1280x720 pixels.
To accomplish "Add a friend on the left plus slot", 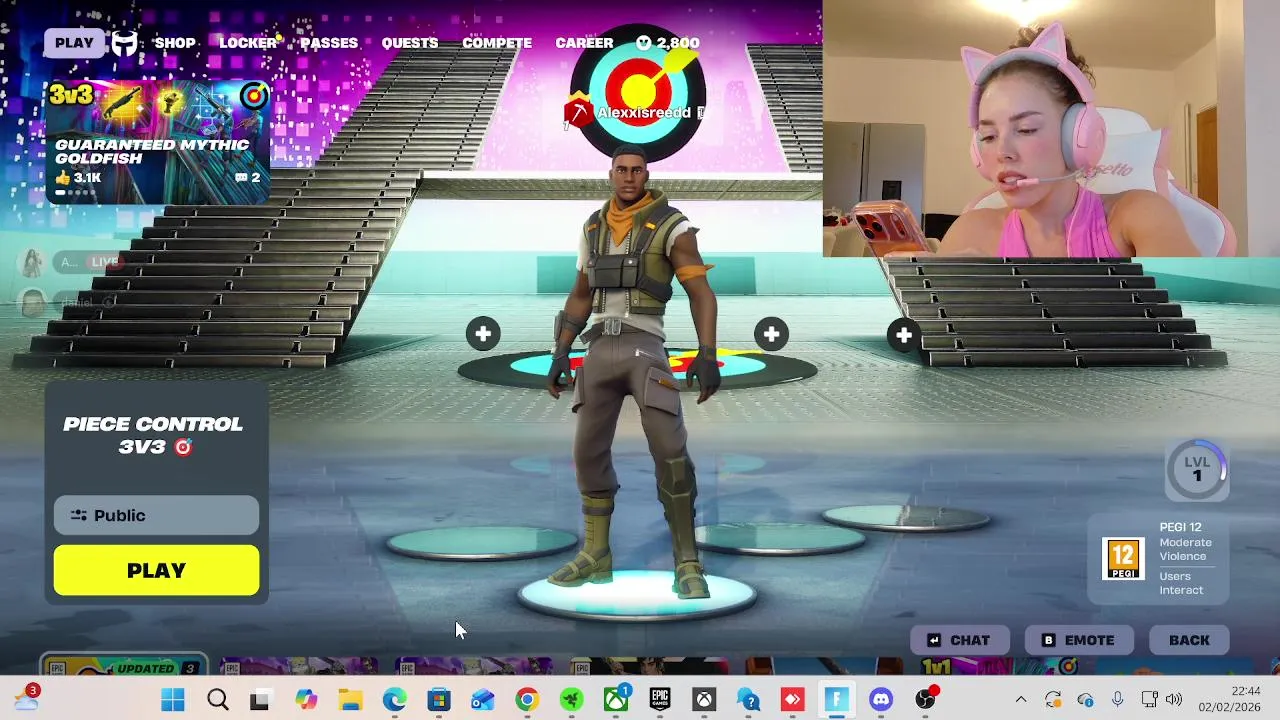I will point(483,334).
